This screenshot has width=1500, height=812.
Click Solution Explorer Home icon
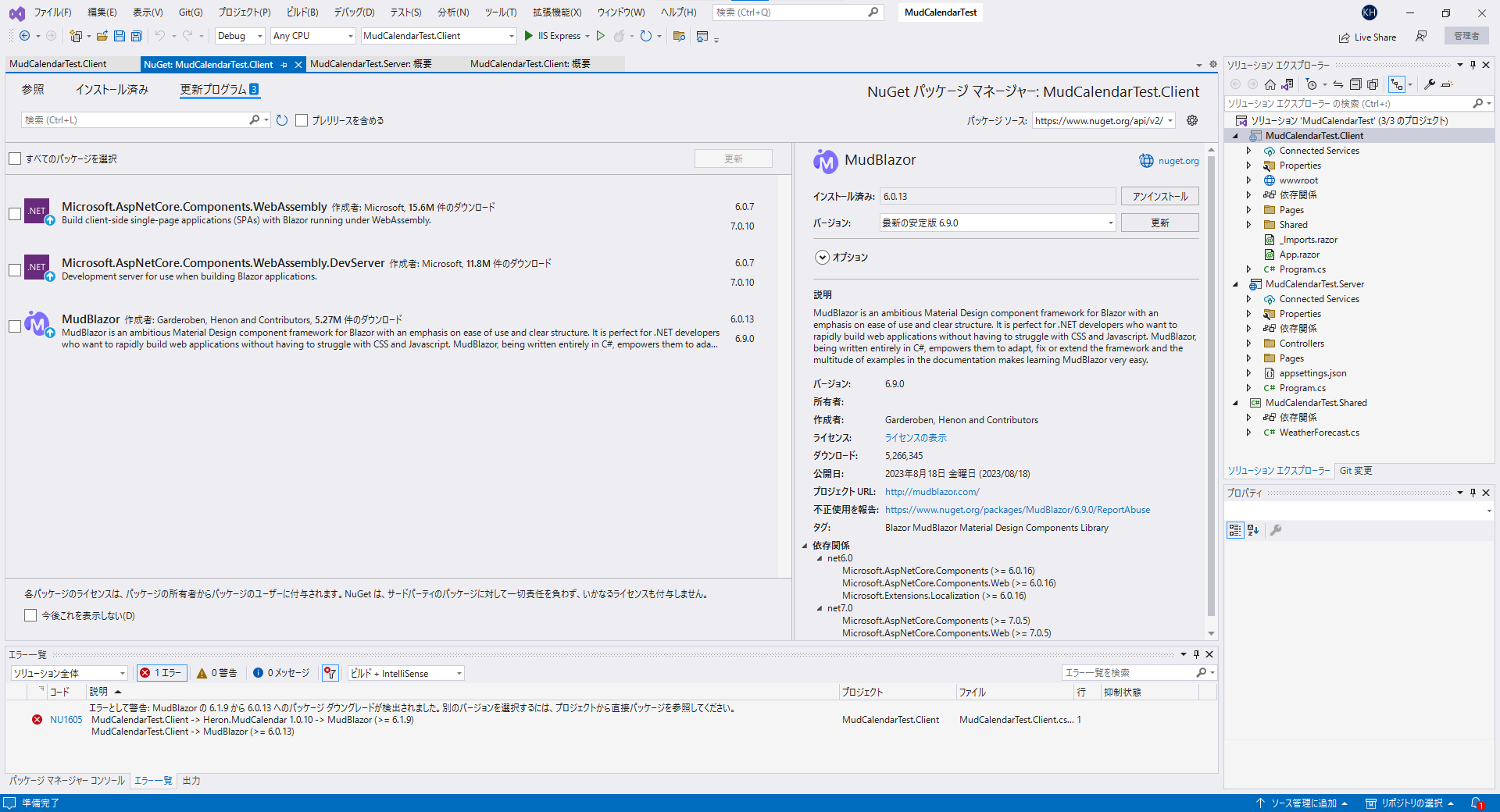(x=1270, y=84)
